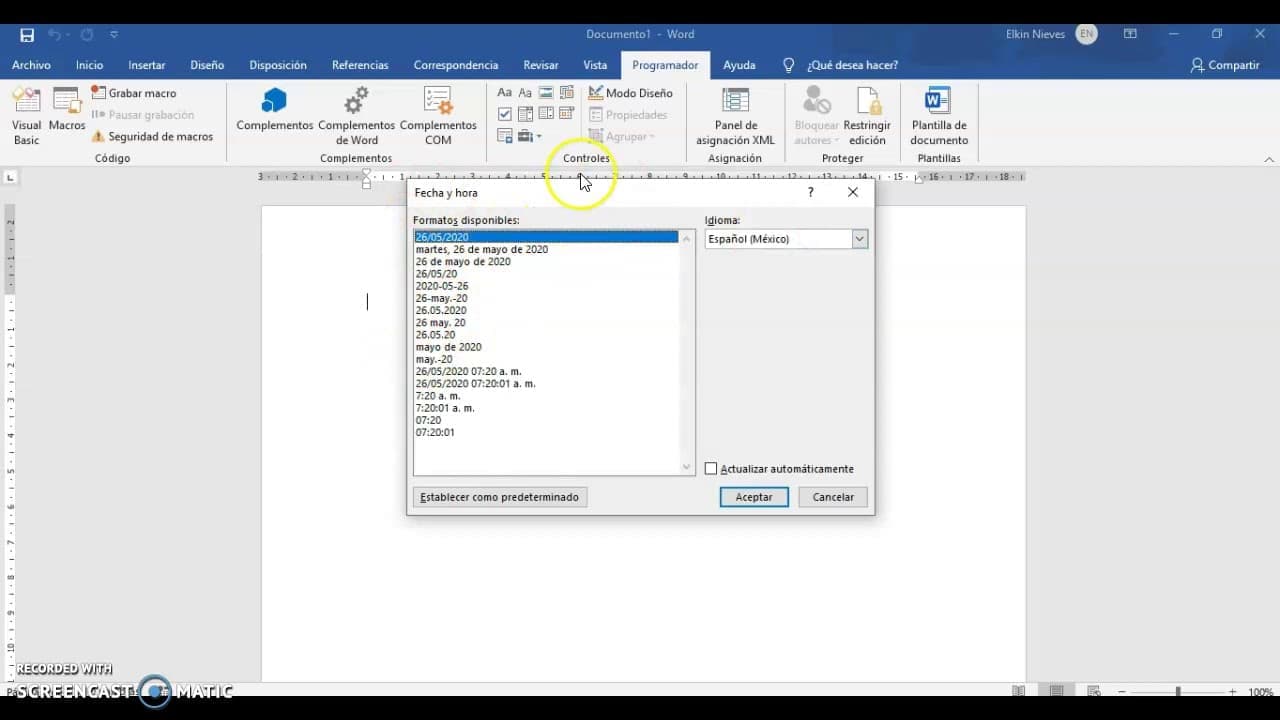The width and height of the screenshot is (1280, 720).
Task: Toggle Modo Diseño in Controles group
Action: (x=630, y=93)
